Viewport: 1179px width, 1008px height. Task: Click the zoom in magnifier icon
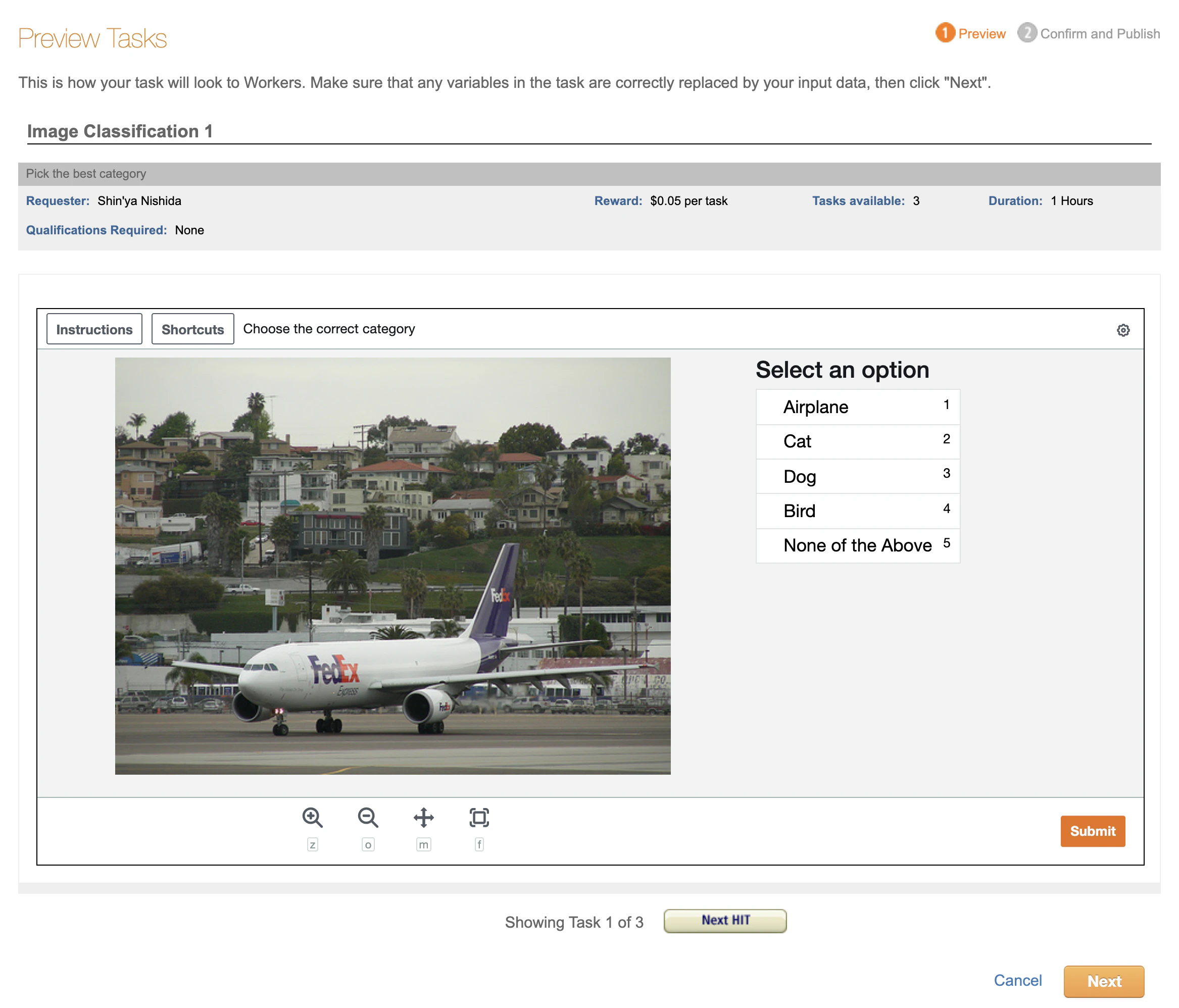(312, 818)
